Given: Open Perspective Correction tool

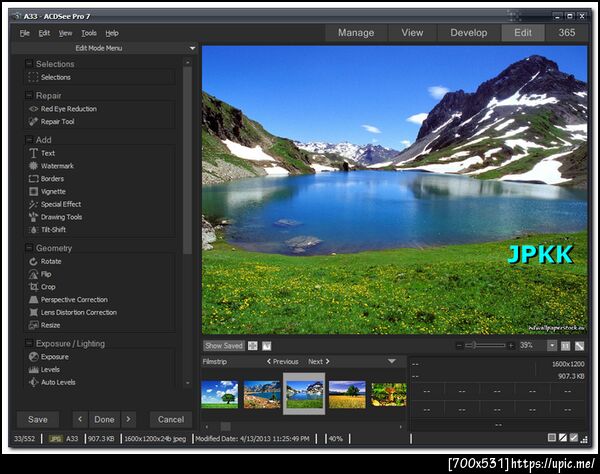Looking at the screenshot, I should tap(68, 300).
